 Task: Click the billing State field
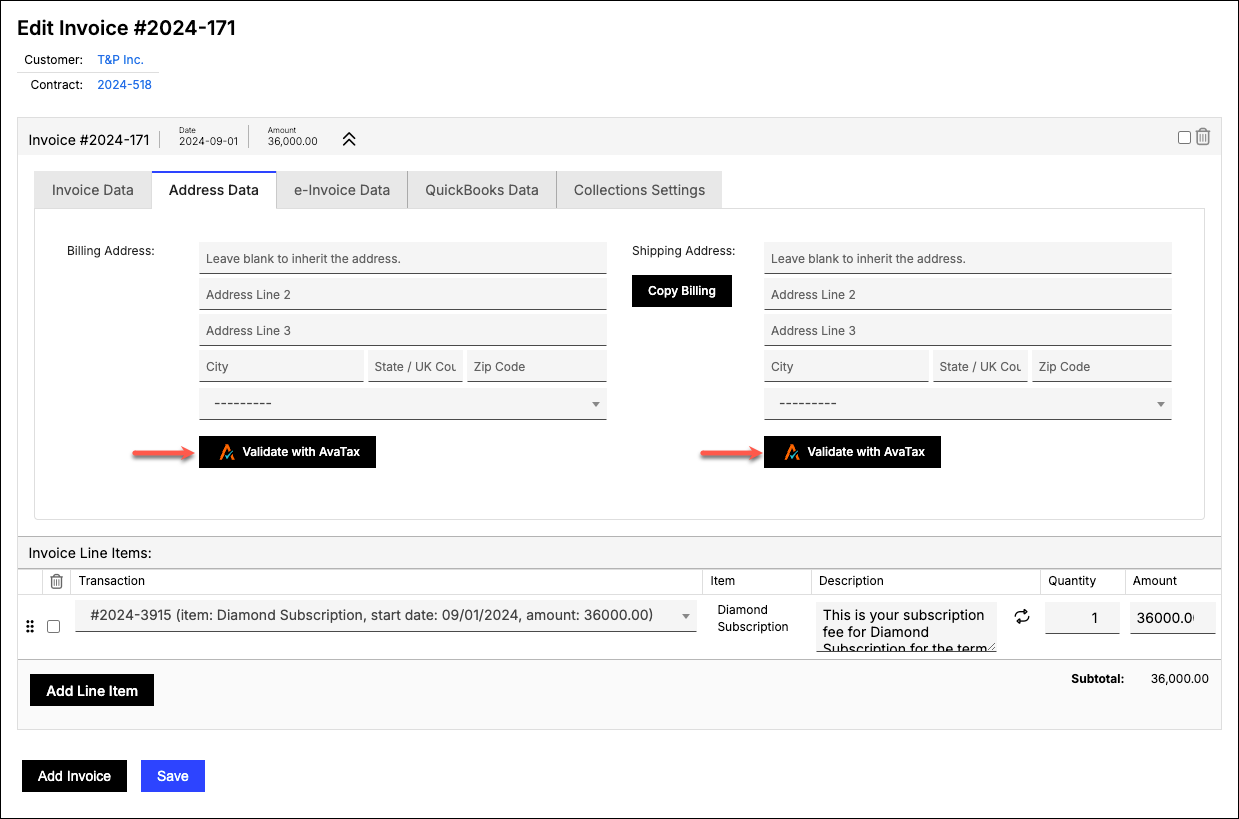point(415,366)
